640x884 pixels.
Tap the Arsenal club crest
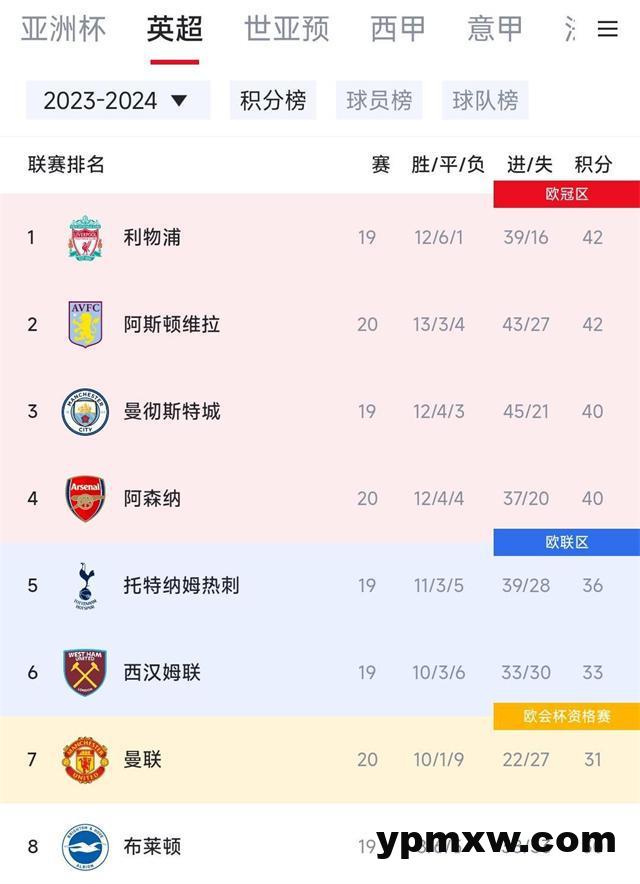[x=85, y=498]
